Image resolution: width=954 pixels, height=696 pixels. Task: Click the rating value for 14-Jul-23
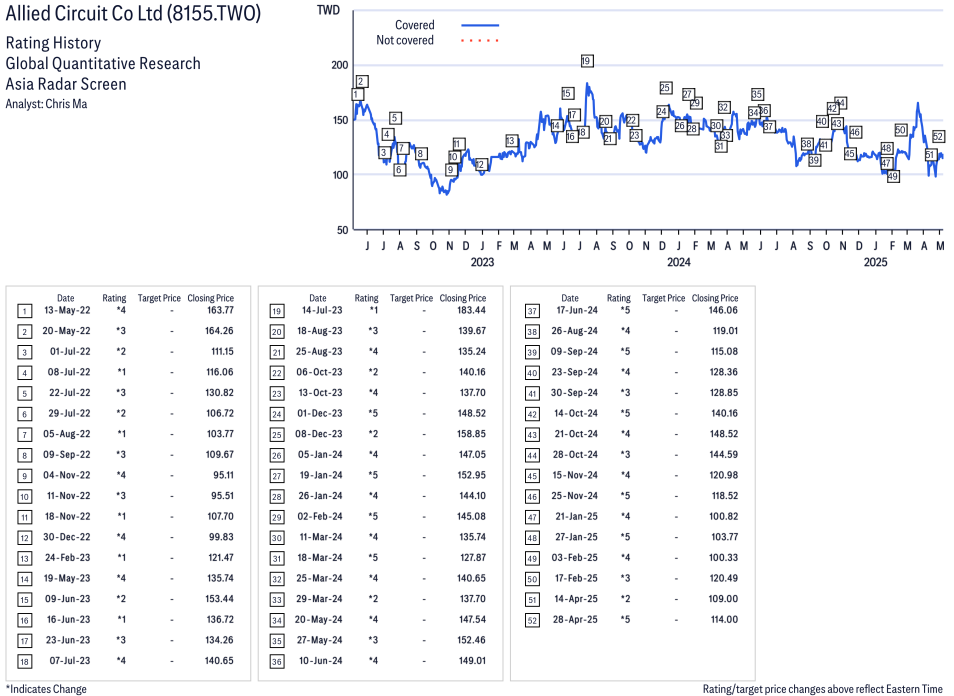374,310
